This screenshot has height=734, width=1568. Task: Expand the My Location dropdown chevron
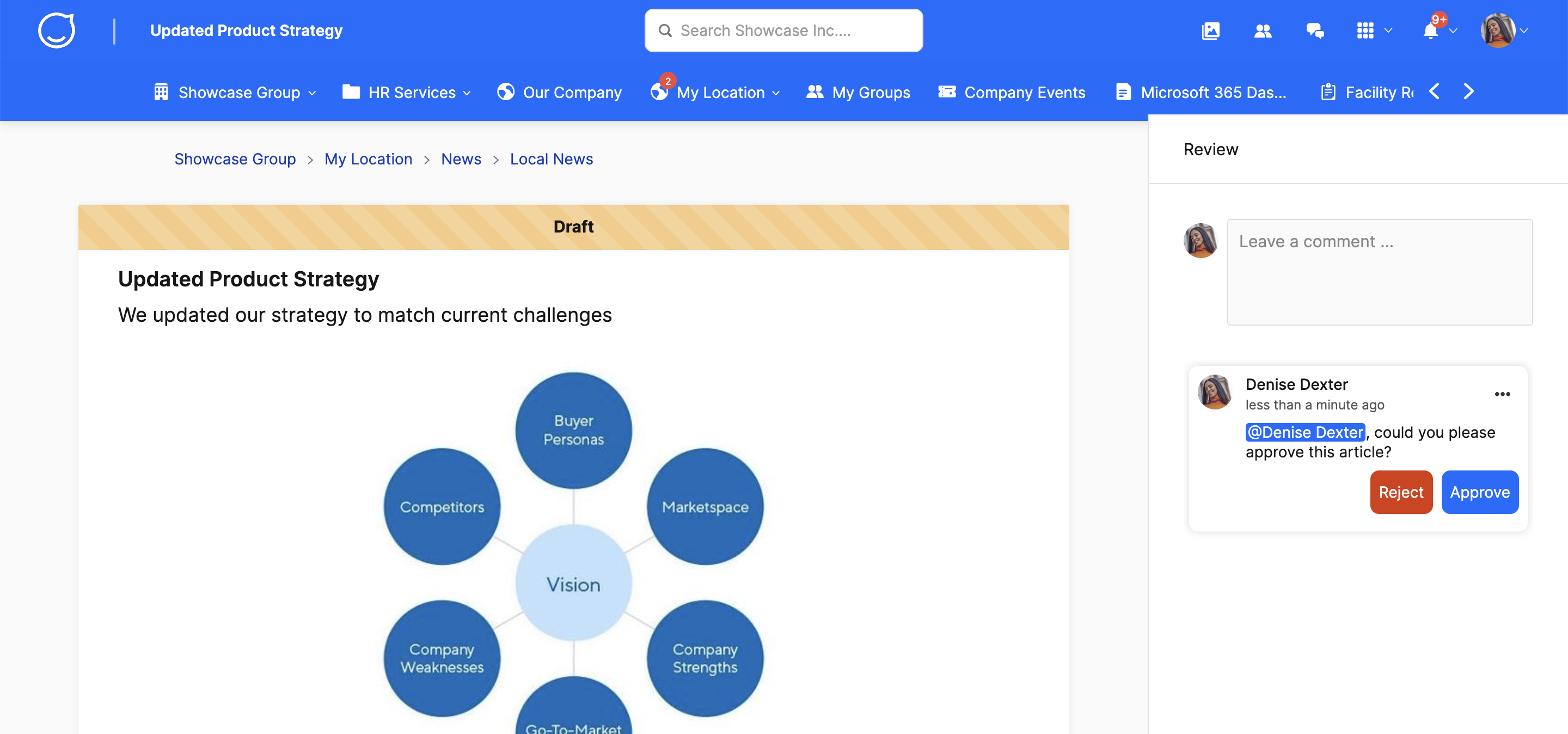click(775, 93)
